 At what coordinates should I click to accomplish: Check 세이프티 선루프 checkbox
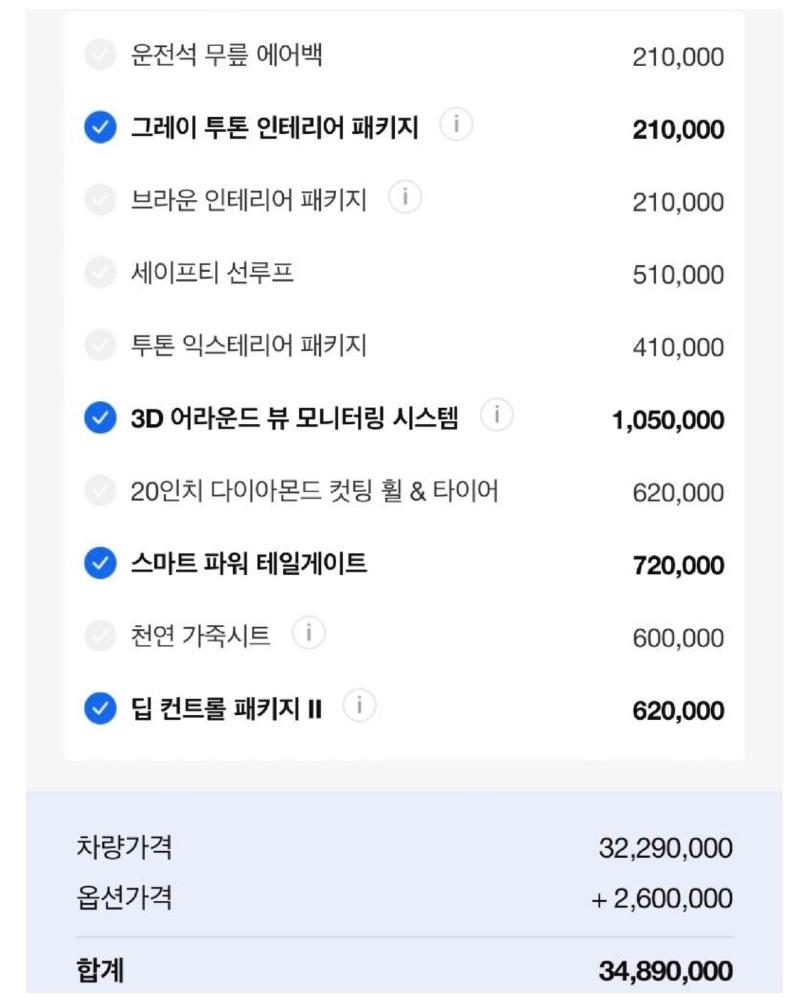tap(100, 273)
